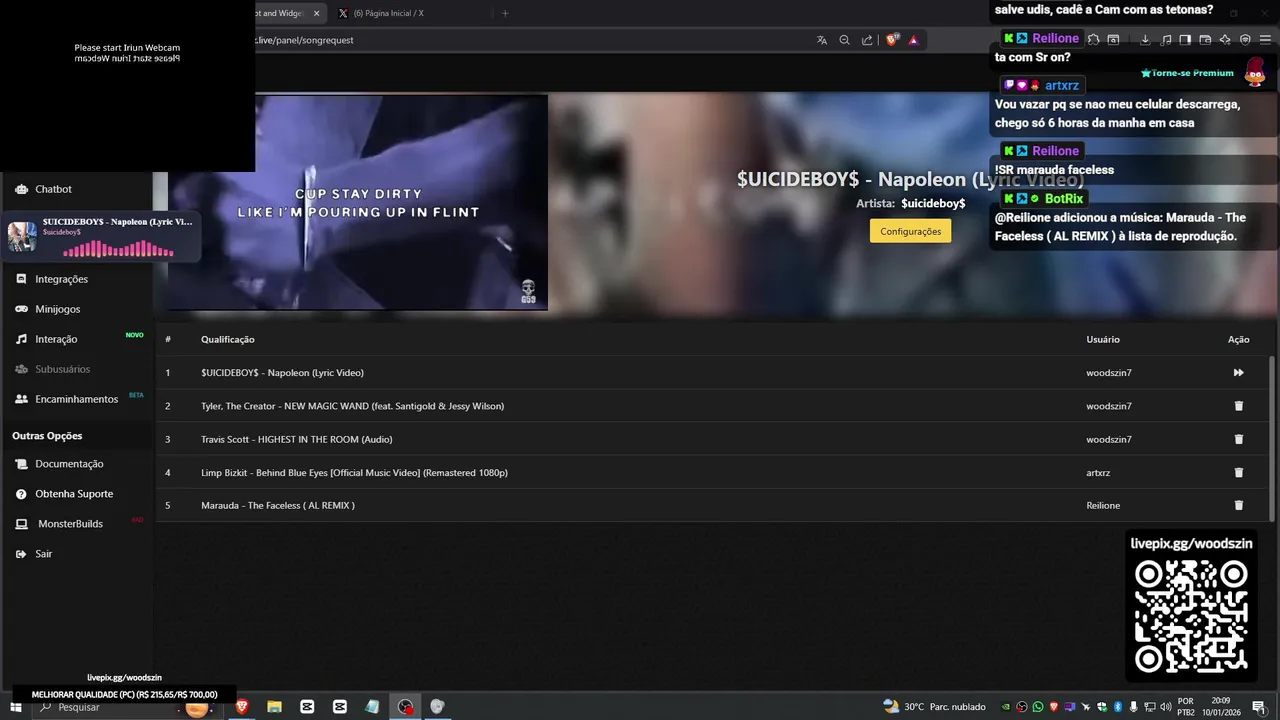Click the Minijogos gamepad icon
The image size is (1280, 720).
(21, 309)
